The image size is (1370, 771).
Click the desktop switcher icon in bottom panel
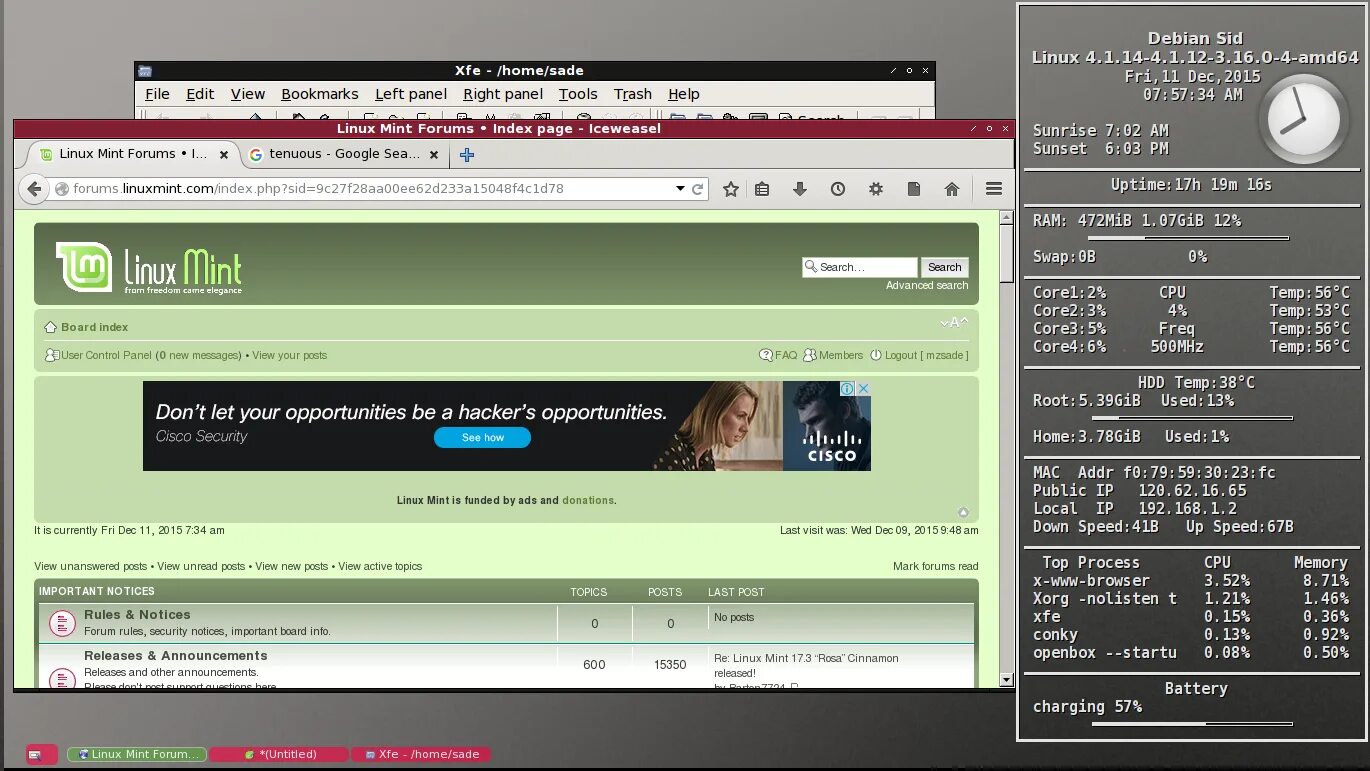pyautogui.click(x=35, y=754)
